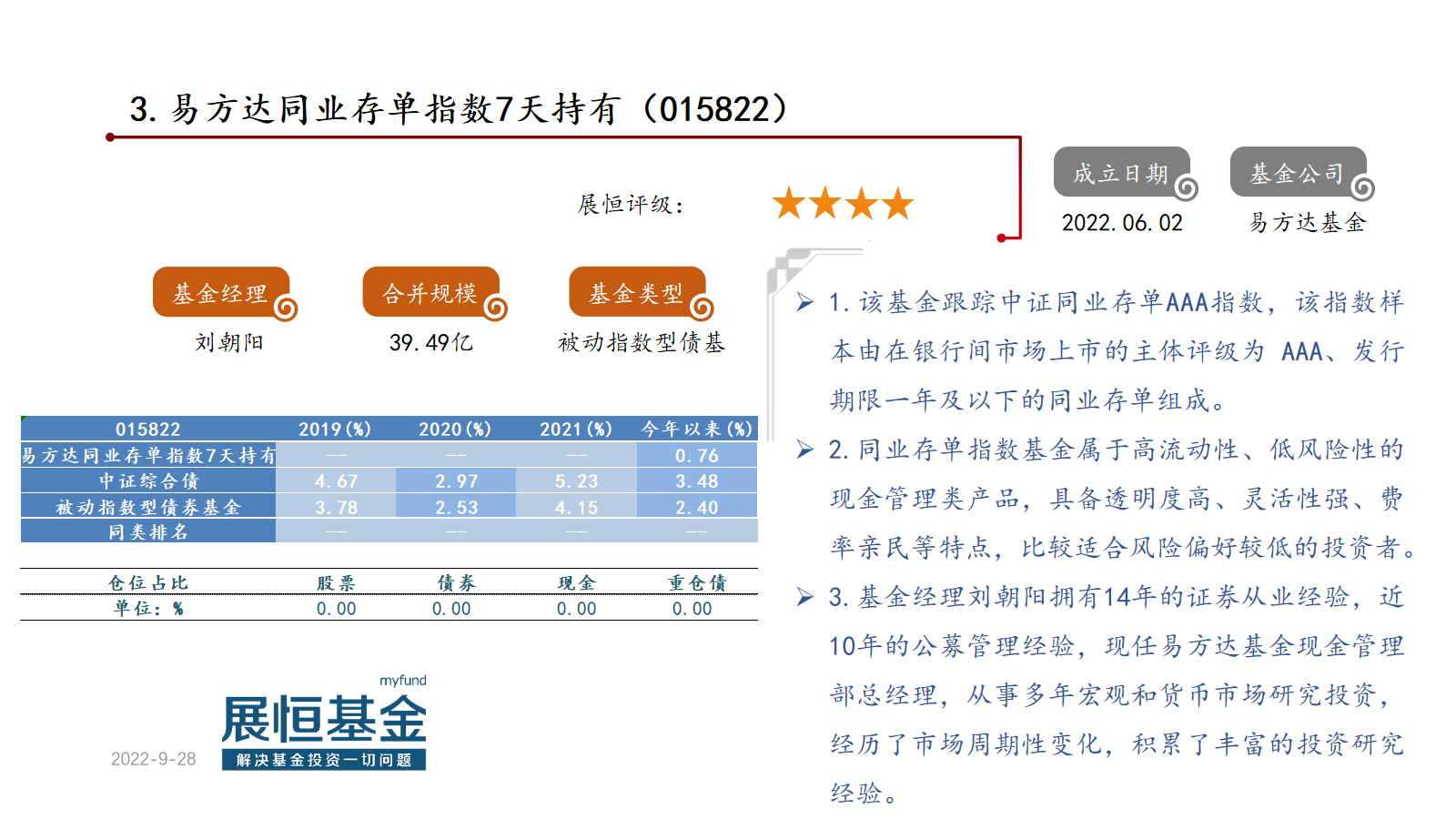Click the 重仓债 column header
The width and height of the screenshot is (1456, 819).
pyautogui.click(x=697, y=582)
